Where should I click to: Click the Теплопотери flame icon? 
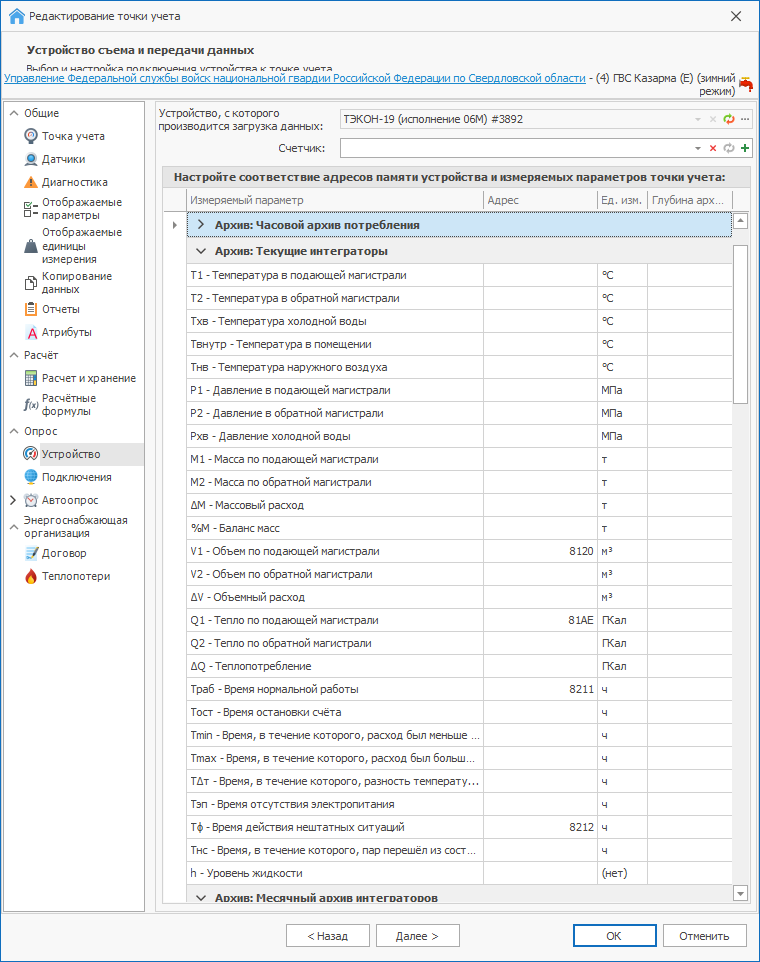click(x=31, y=576)
